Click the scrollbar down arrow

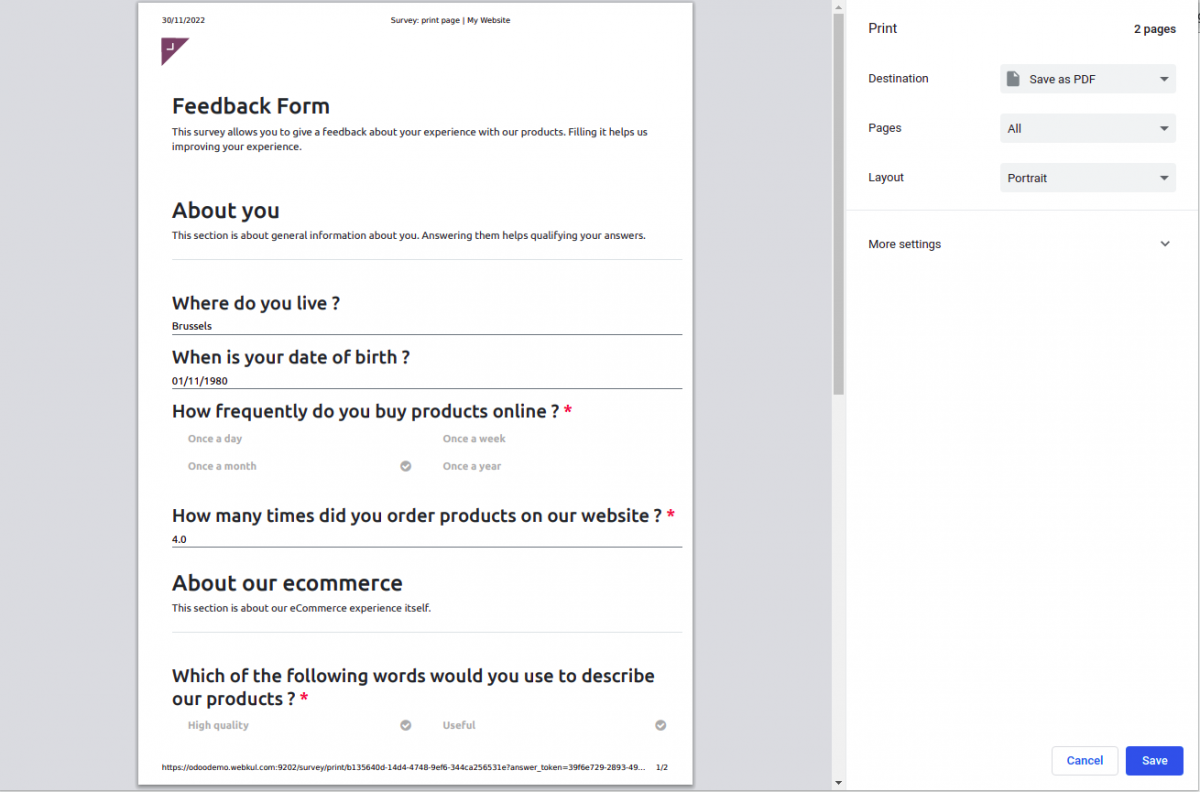(x=837, y=784)
